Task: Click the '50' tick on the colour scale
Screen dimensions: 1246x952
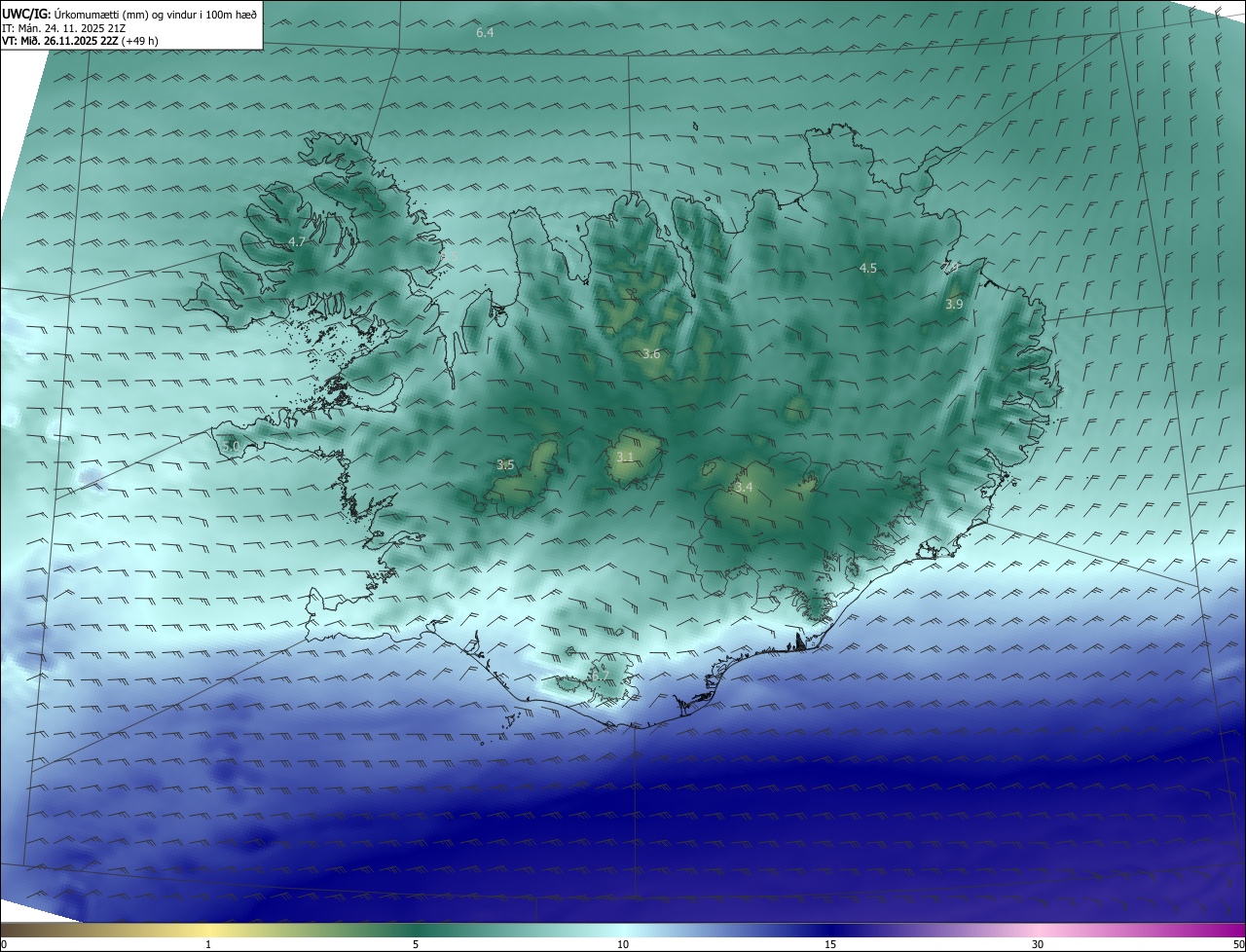Action: point(1238,944)
